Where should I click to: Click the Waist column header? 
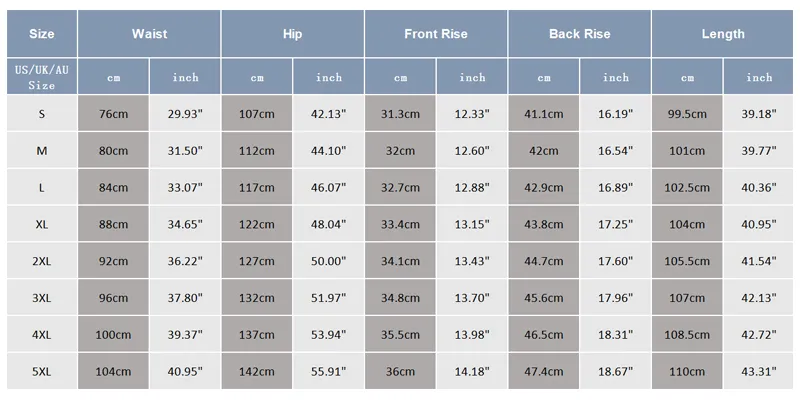(x=149, y=34)
